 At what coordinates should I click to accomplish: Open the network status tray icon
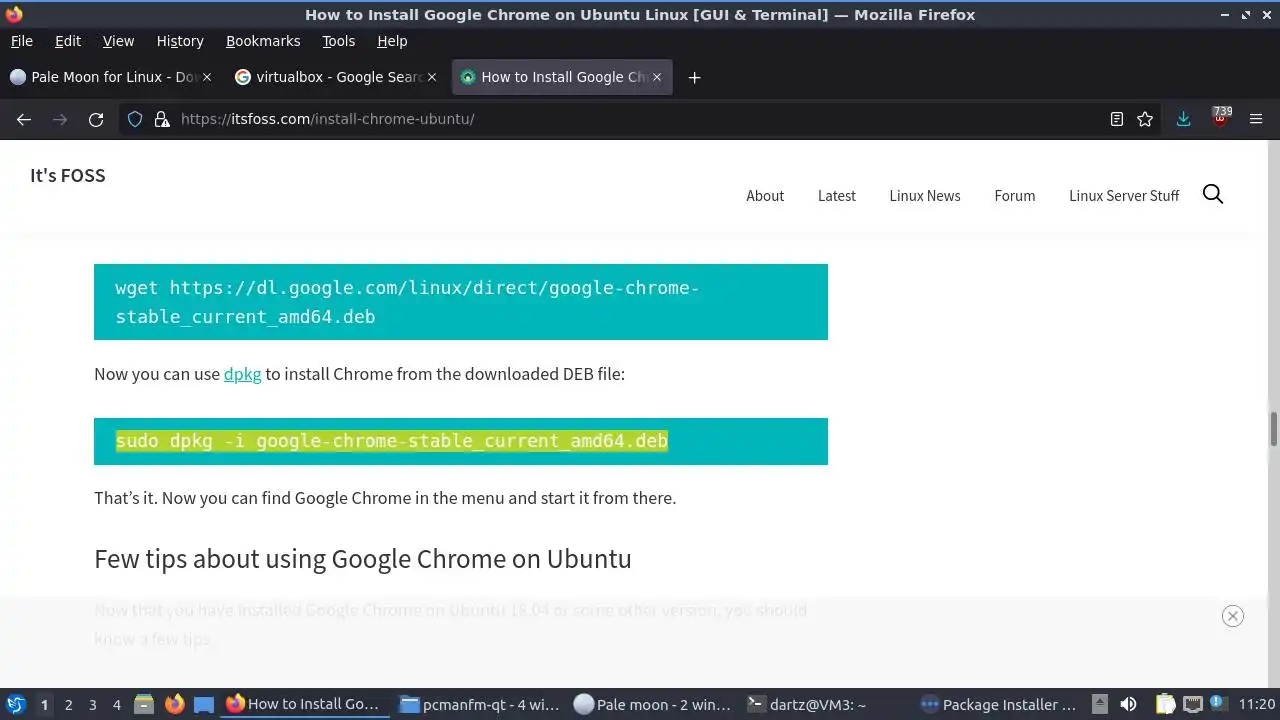click(1192, 704)
